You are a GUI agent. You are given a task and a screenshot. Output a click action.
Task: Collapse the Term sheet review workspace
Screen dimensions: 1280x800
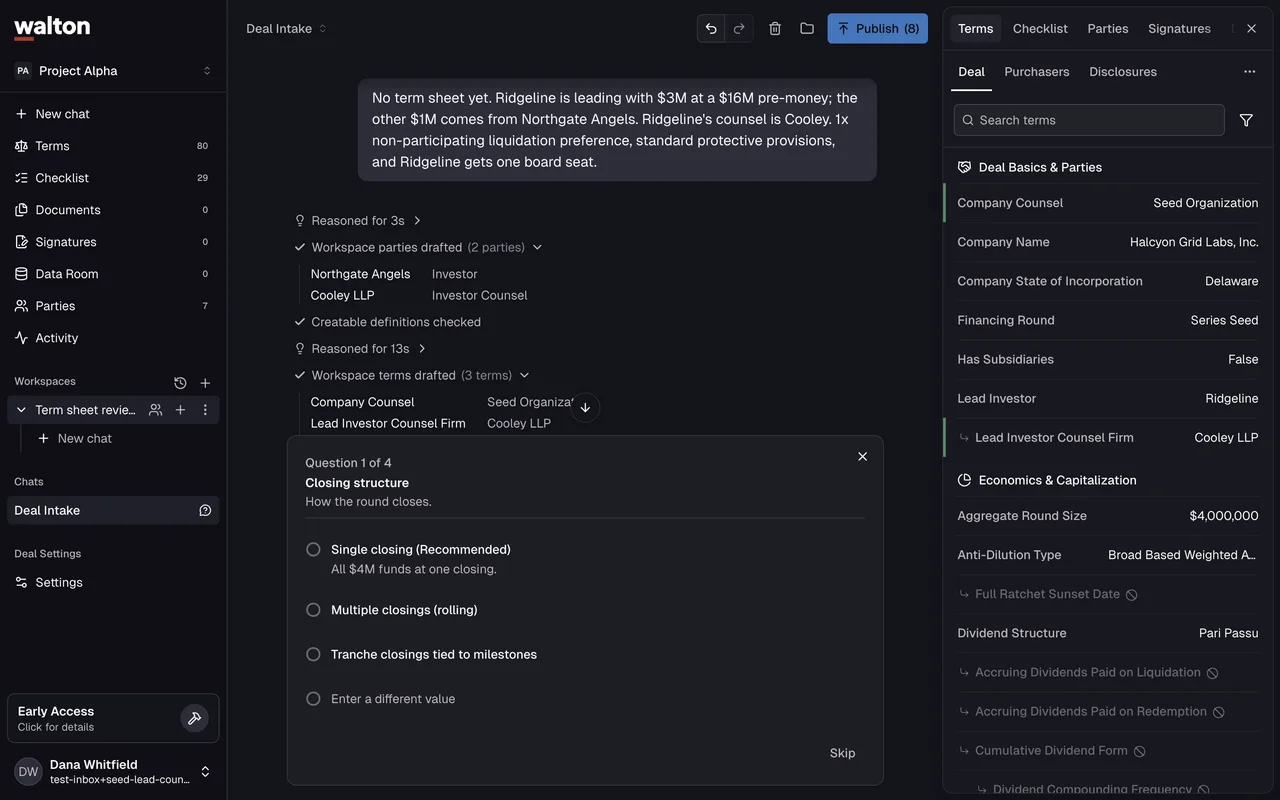click(21, 410)
